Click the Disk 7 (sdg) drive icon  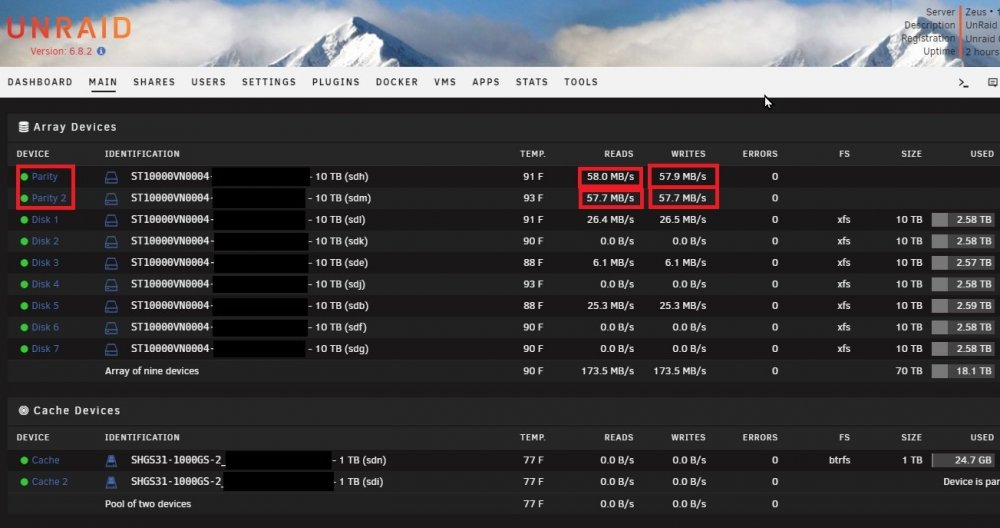tap(112, 349)
